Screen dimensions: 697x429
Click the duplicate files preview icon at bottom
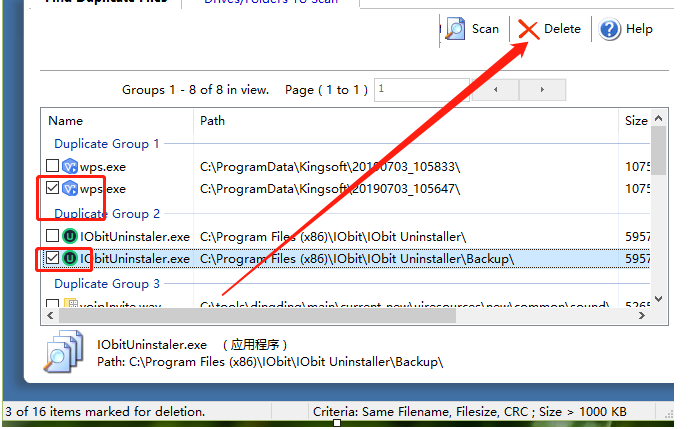(x=63, y=351)
